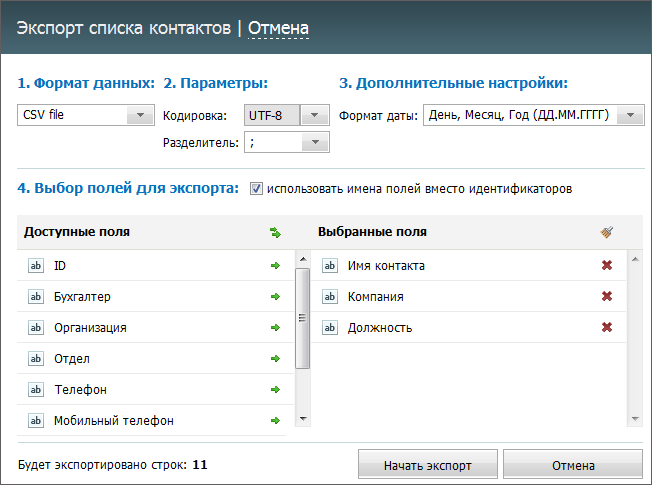
Task: Click scroll up arrow of selected fields list
Action: click(635, 259)
